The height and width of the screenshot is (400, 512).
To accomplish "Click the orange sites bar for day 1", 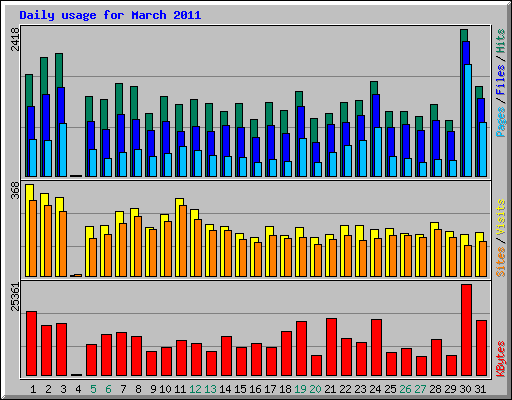I will click(33, 238).
